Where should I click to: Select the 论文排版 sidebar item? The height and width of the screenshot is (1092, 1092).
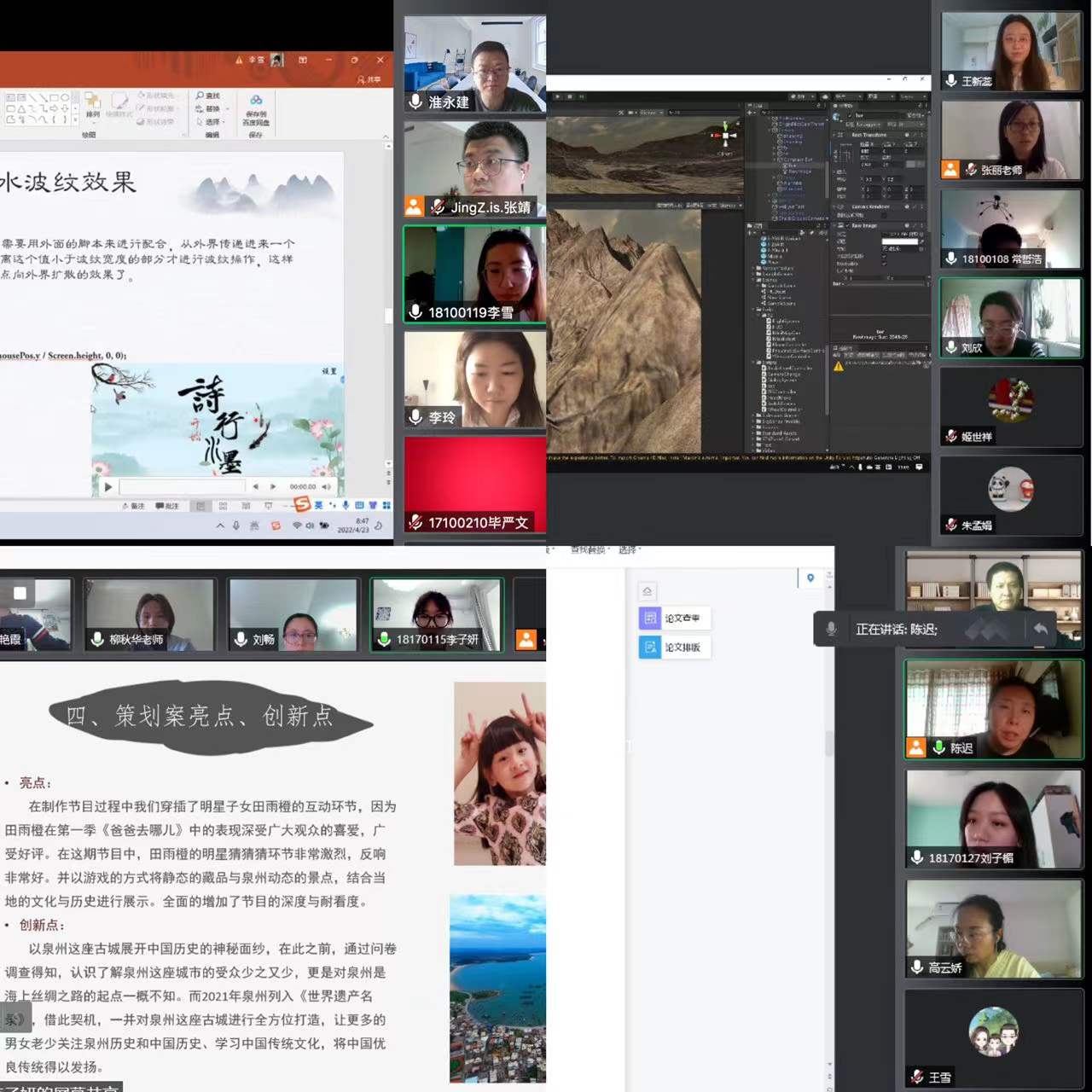(x=674, y=648)
